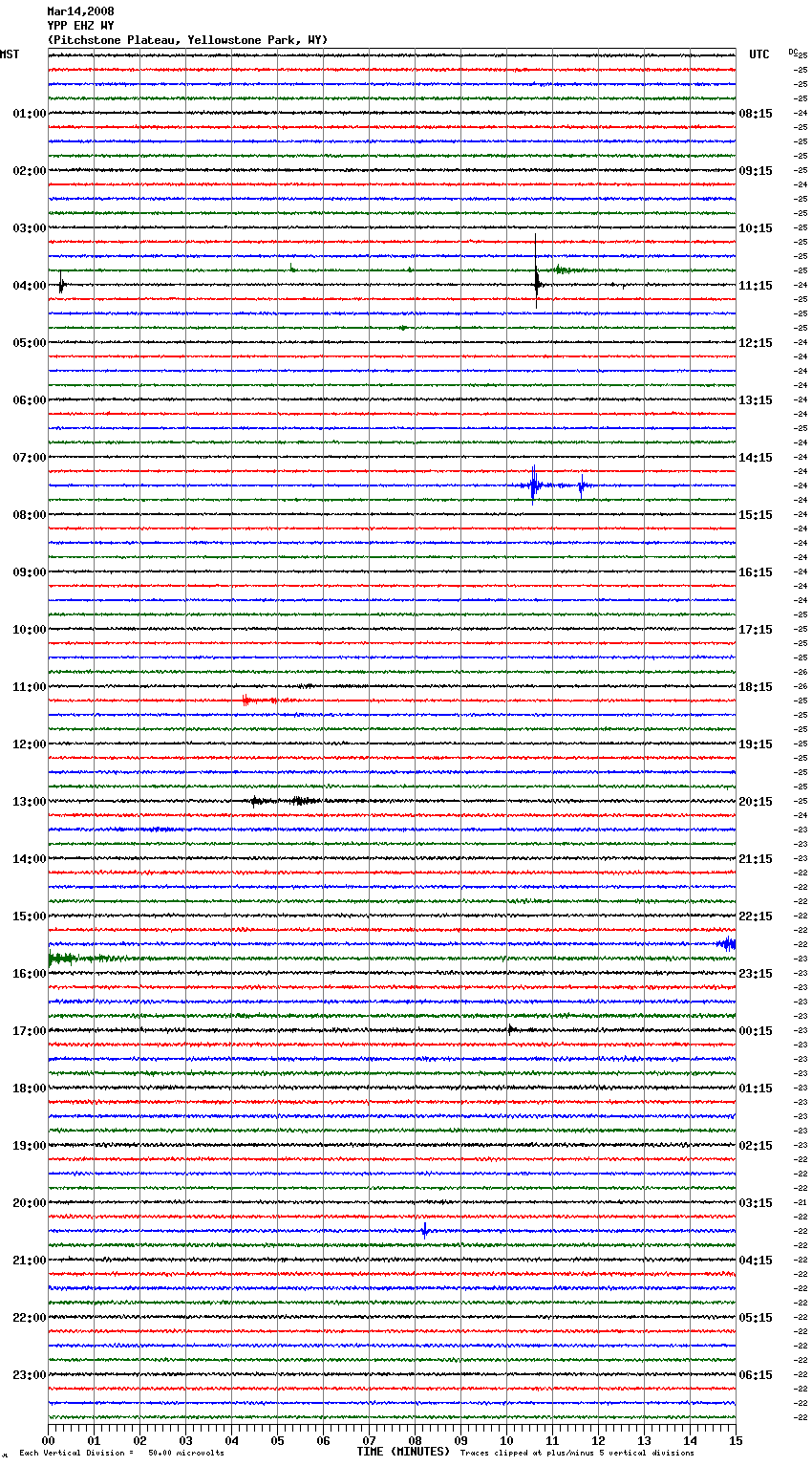The image size is (812, 1466).
Task: Select the 22:00 MST time label
Action: 30,1318
